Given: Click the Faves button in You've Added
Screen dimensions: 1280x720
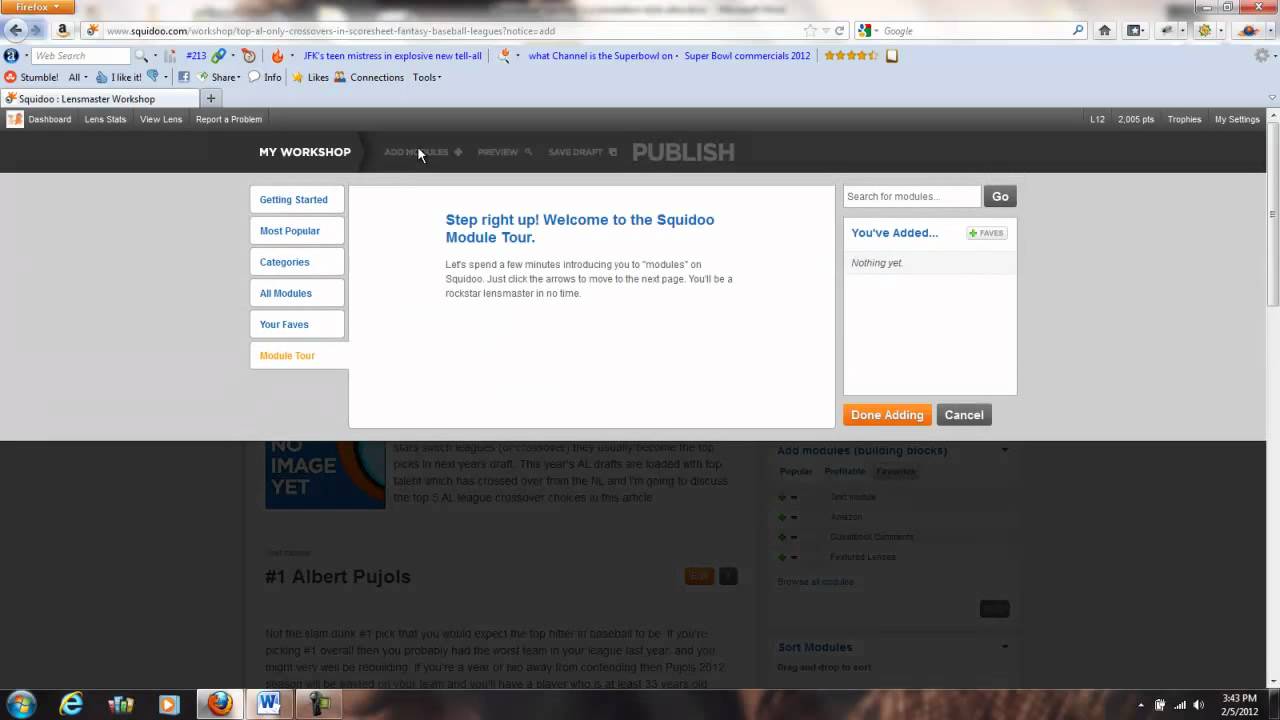Looking at the screenshot, I should pyautogui.click(x=986, y=233).
